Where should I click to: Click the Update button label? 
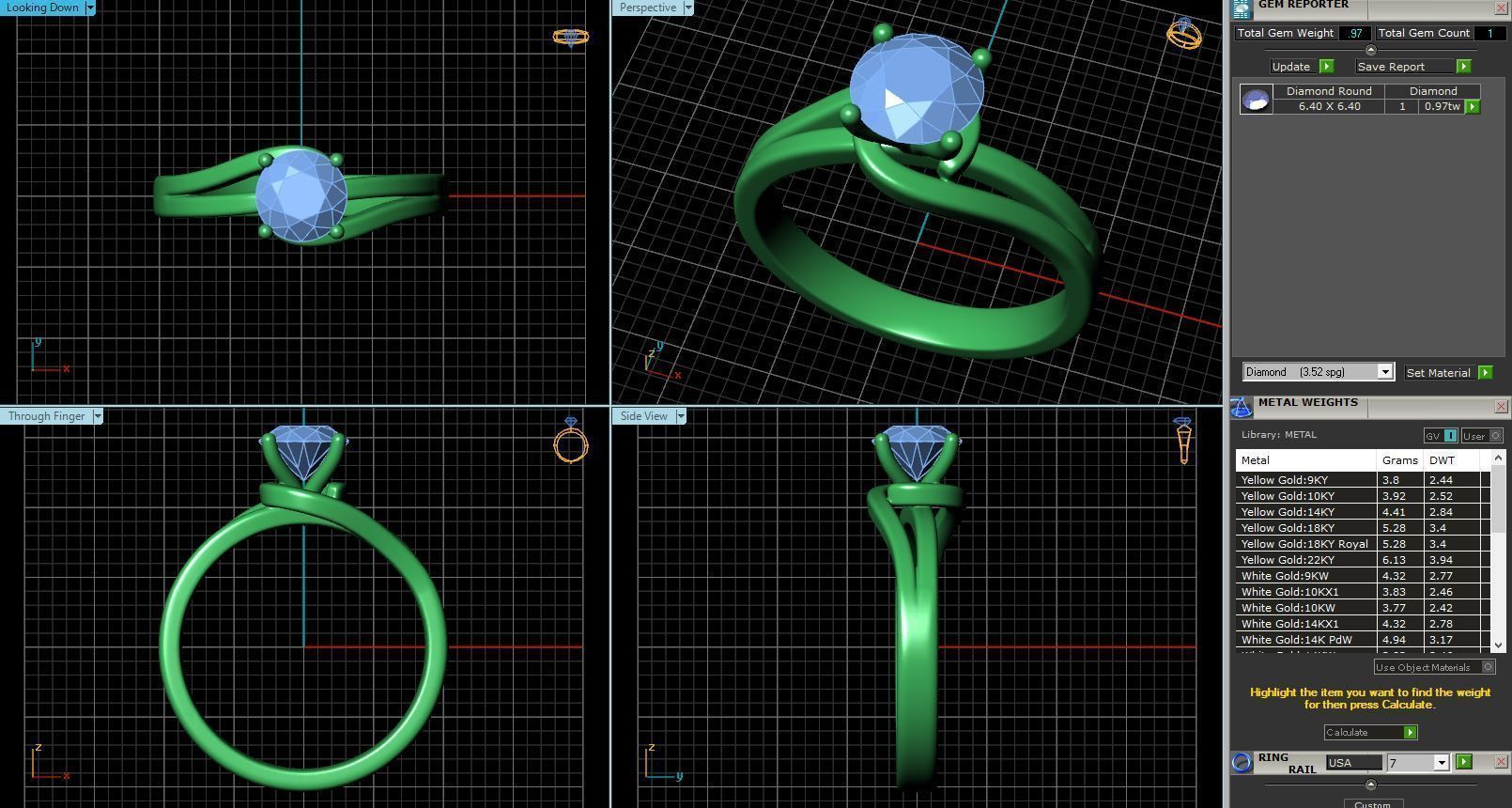coord(1291,67)
